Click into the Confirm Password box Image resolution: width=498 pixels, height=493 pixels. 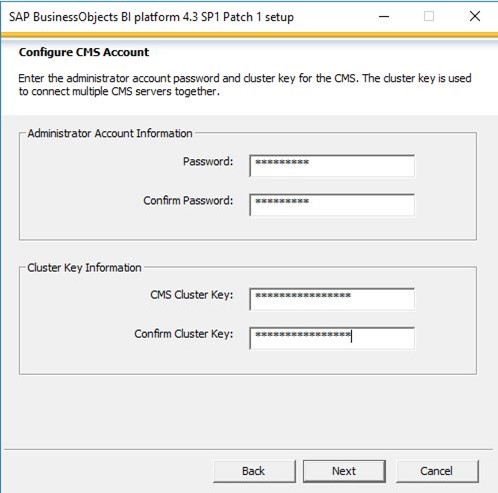[x=332, y=205]
